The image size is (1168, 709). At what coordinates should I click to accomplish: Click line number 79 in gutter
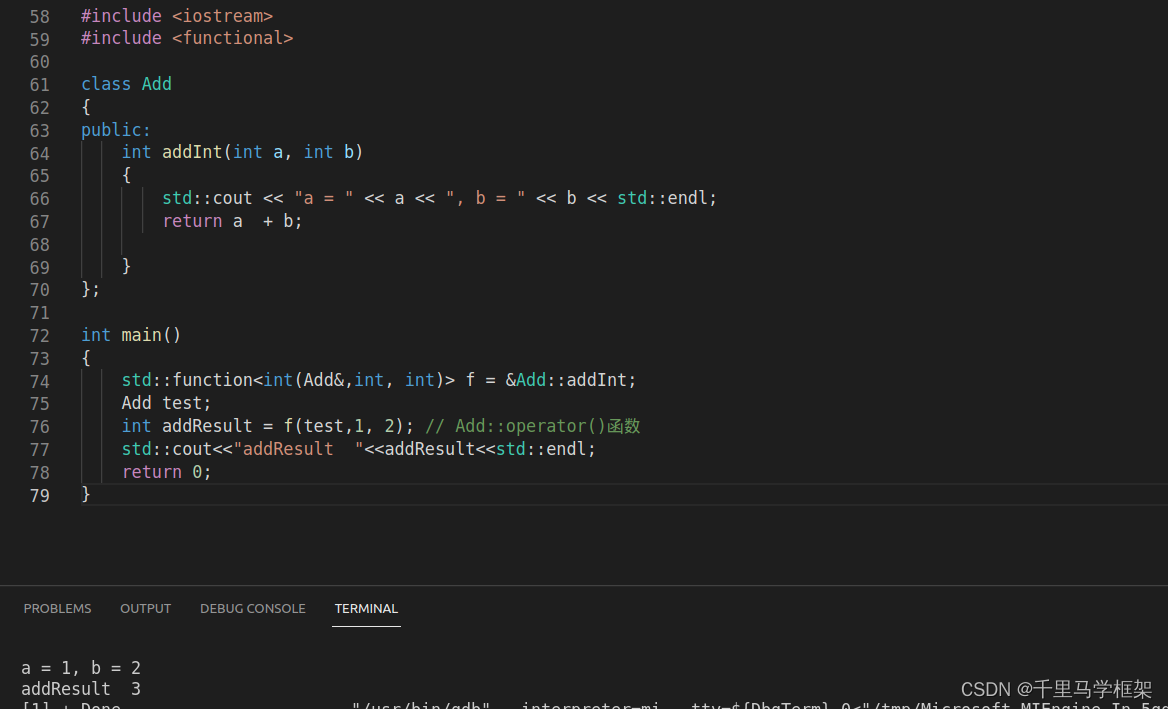pyautogui.click(x=39, y=495)
